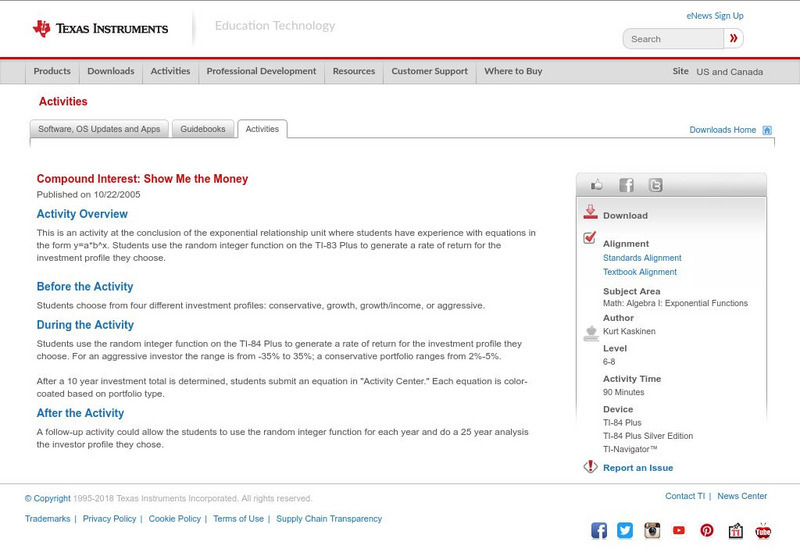Click the 90 Minutes activity time value
800x549 pixels.
(x=623, y=392)
